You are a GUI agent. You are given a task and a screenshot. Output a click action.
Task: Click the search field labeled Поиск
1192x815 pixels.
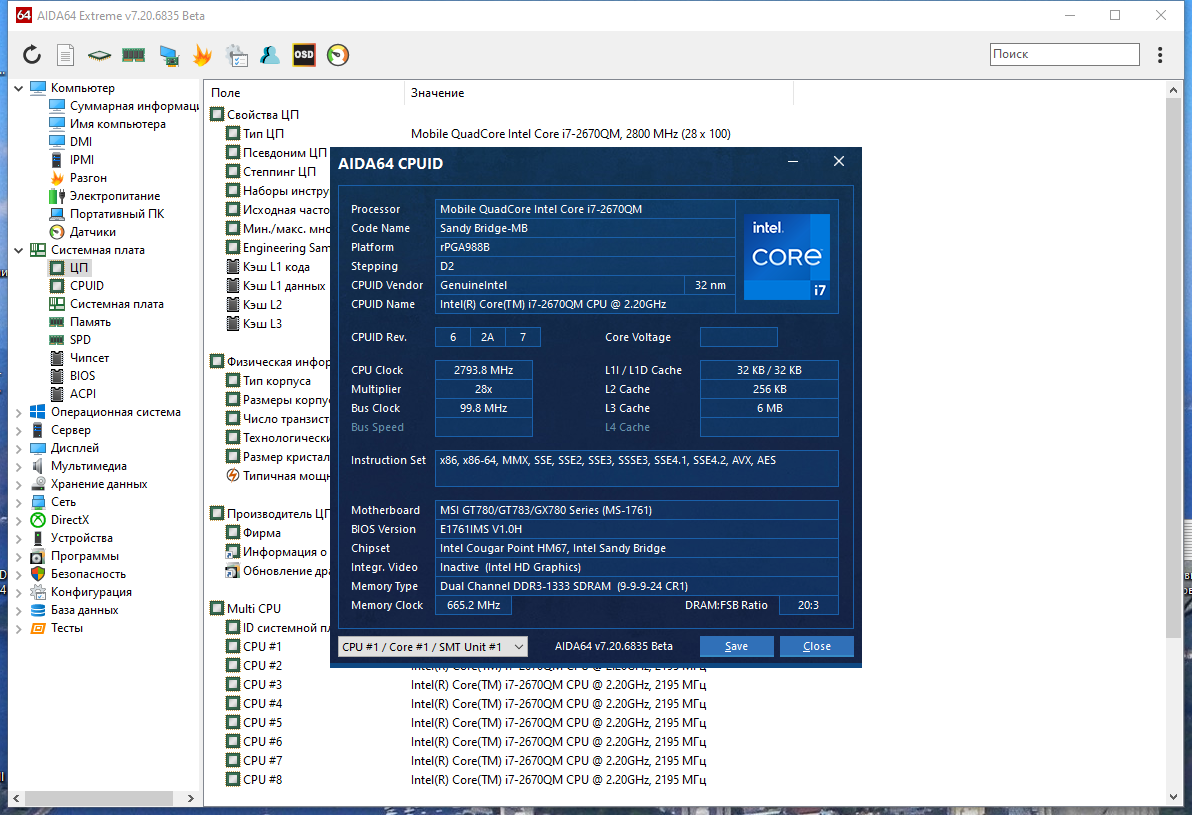[x=1064, y=54]
